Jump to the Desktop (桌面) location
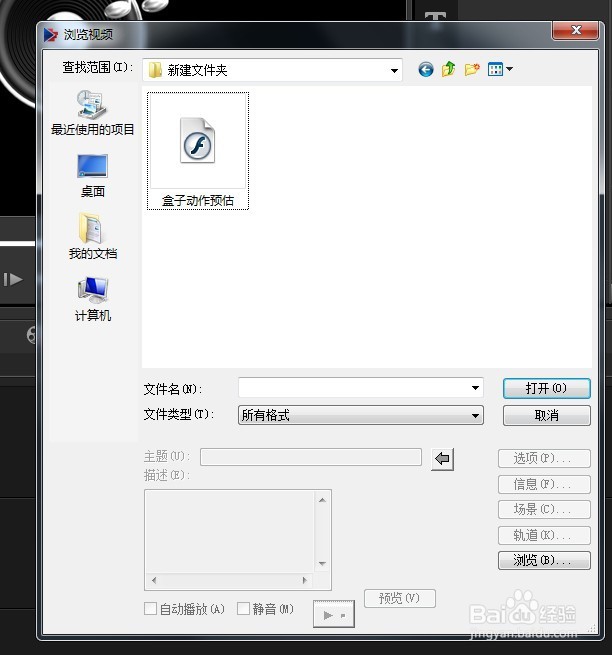The height and width of the screenshot is (655, 612). pos(92,175)
